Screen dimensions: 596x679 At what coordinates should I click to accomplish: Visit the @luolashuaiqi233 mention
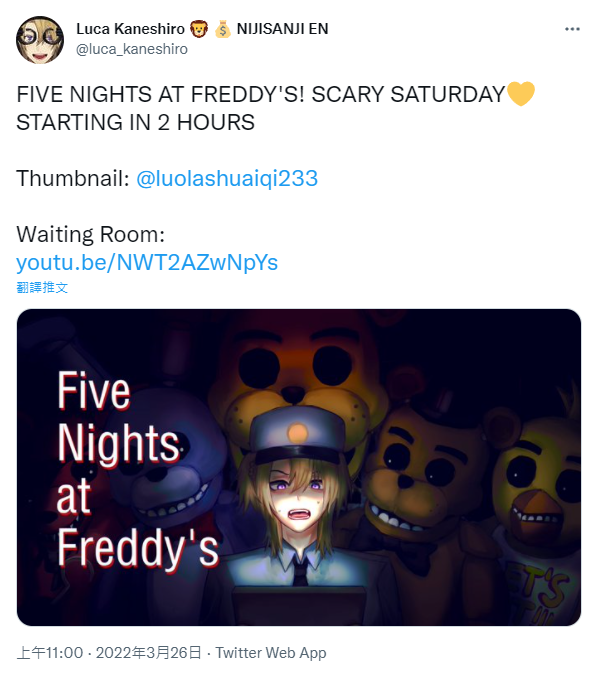pos(227,178)
